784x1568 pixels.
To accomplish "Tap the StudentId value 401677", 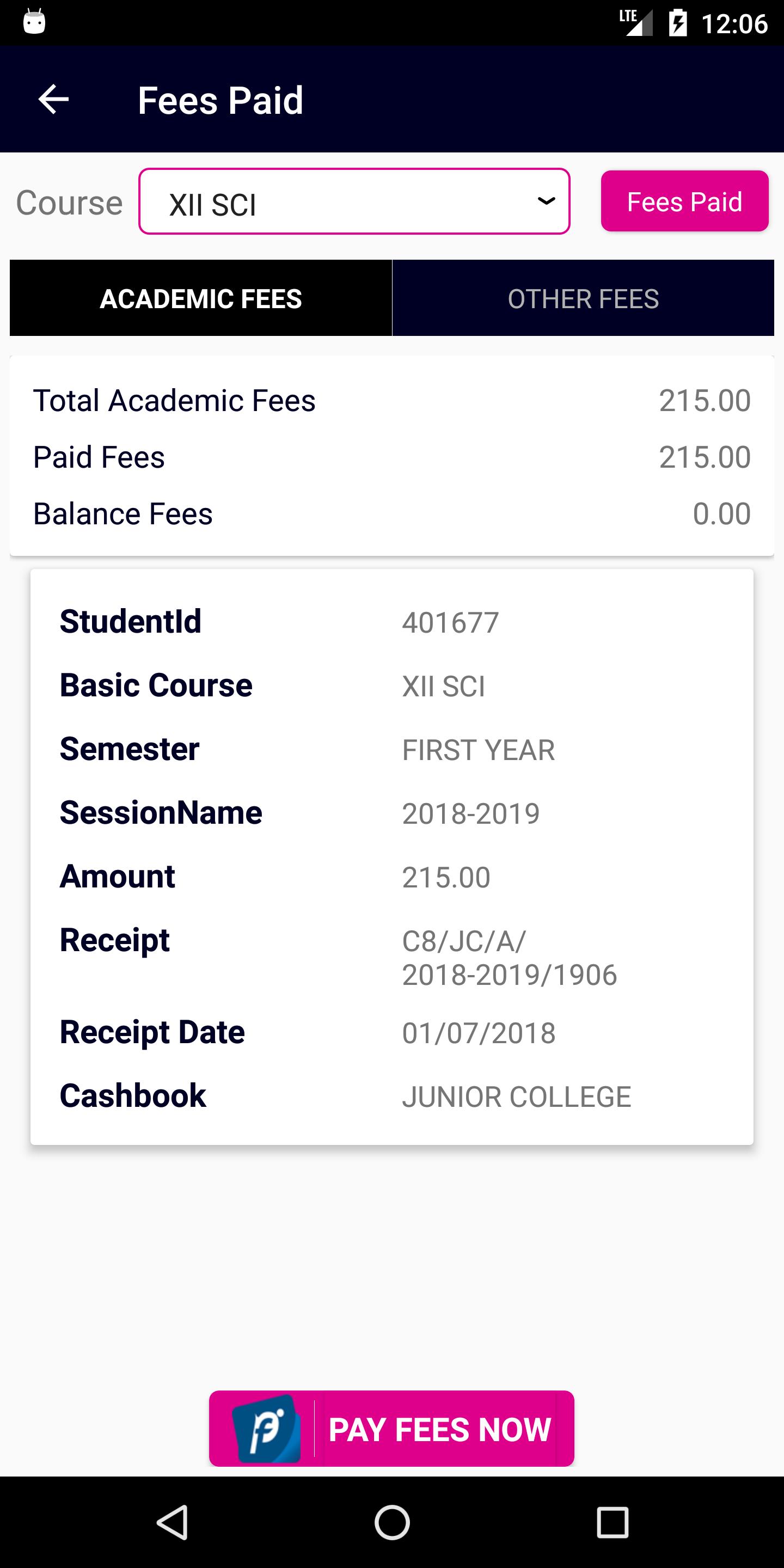I will (x=450, y=622).
